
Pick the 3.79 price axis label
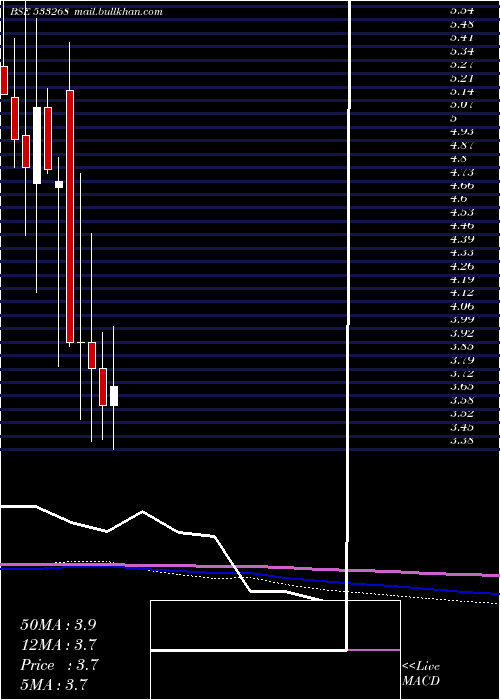(462, 360)
